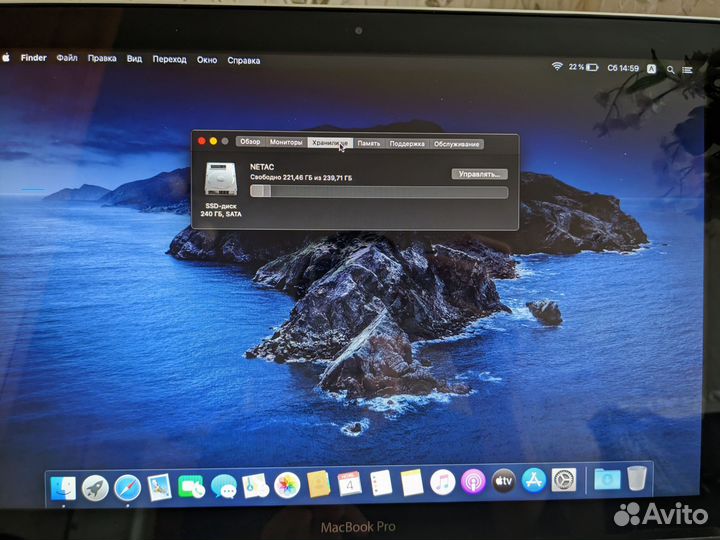Image resolution: width=720 pixels, height=540 pixels.
Task: Open Reminders list icon in Dock
Action: pos(381,483)
